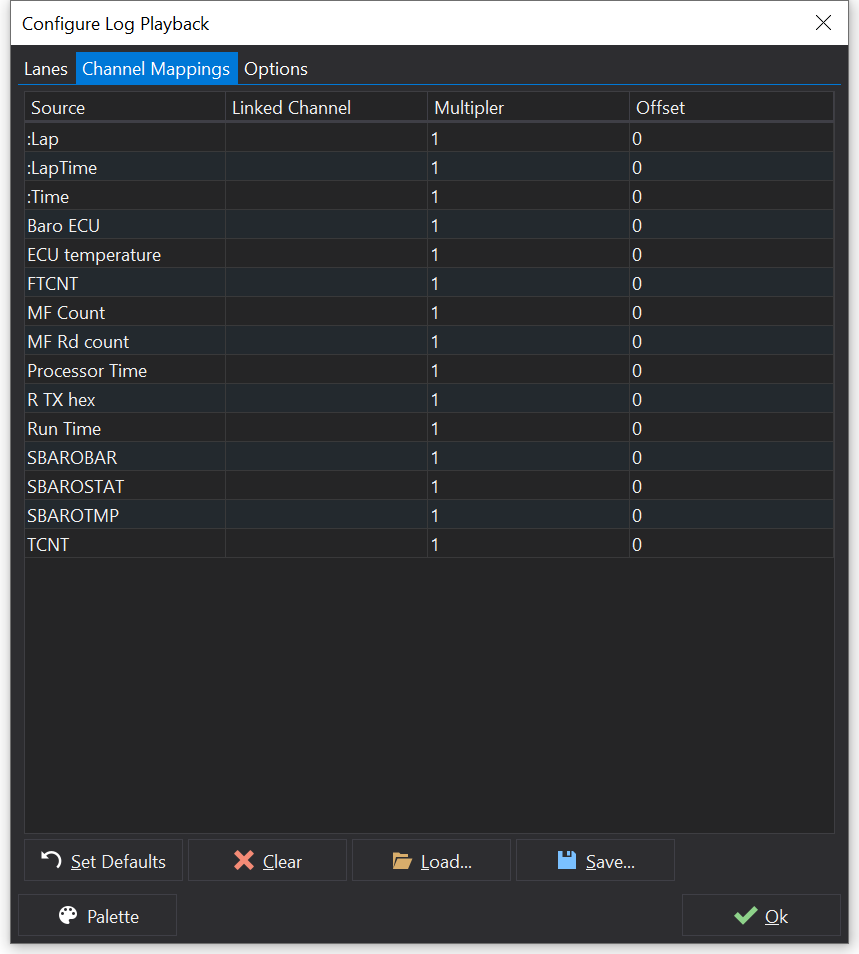The image size is (859, 954).
Task: Switch to the Lanes tab
Action: pyautogui.click(x=46, y=69)
